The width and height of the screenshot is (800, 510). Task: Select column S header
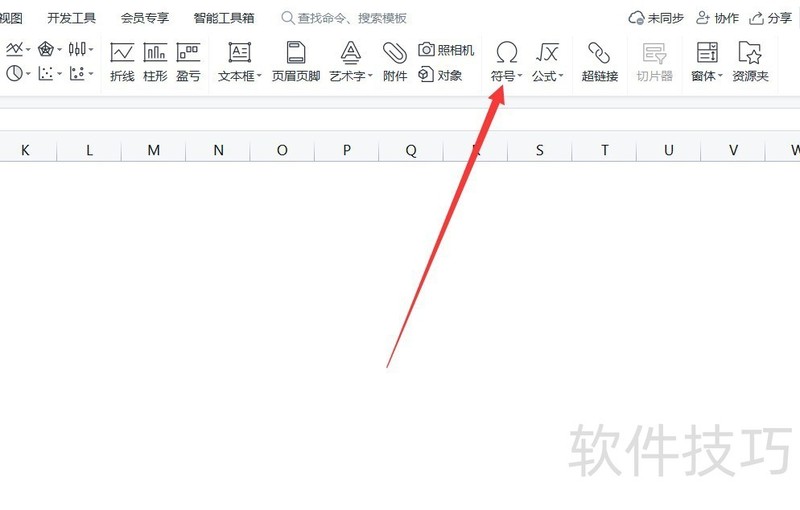click(x=540, y=150)
